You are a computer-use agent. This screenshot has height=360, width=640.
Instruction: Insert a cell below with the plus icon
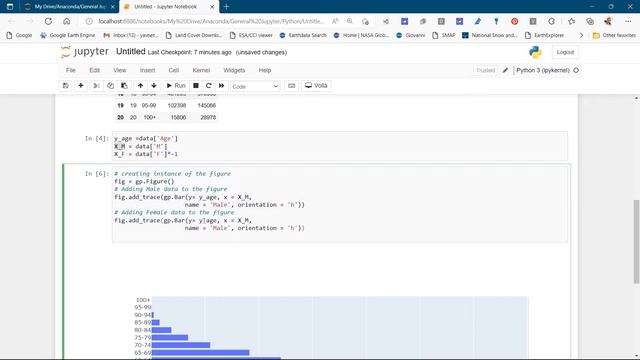[x=80, y=86]
